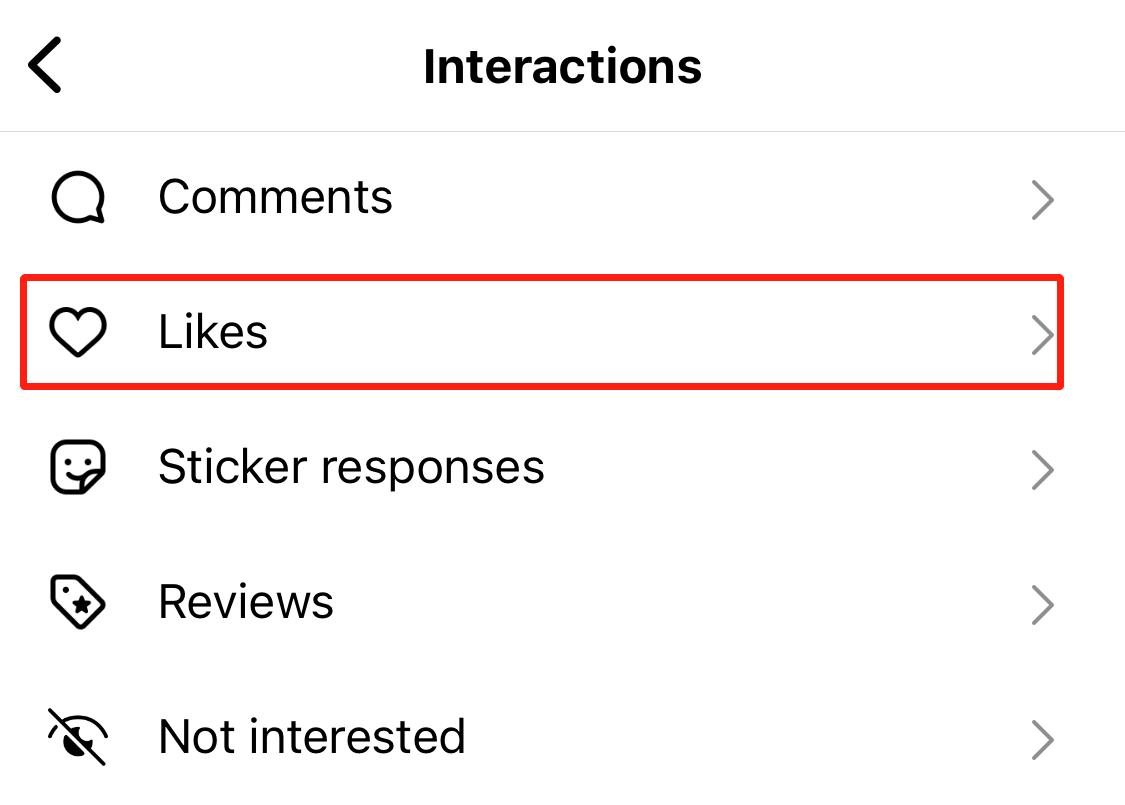Expand Comments with its right chevron
The width and height of the screenshot is (1125, 805).
coord(1042,201)
